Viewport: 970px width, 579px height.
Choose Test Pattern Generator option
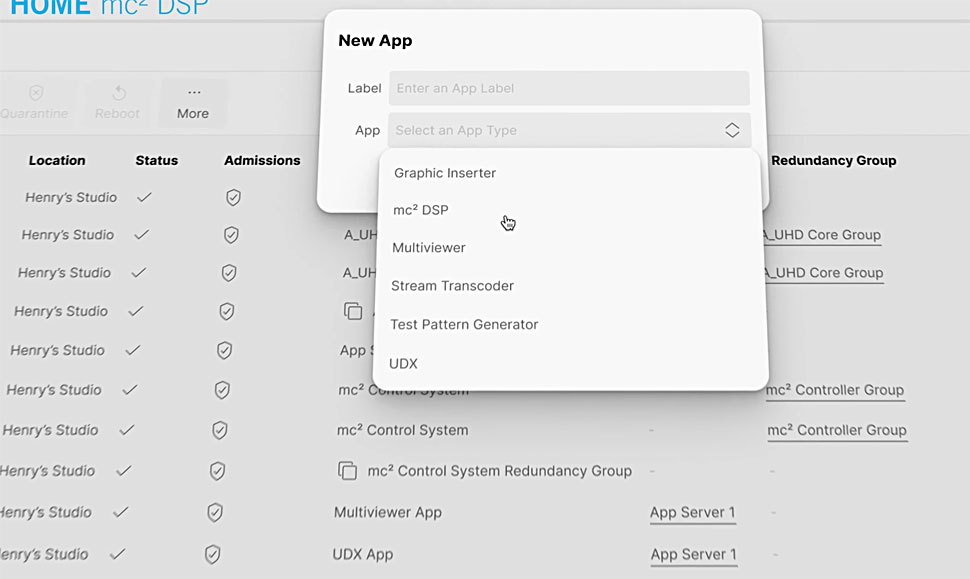[x=464, y=325]
